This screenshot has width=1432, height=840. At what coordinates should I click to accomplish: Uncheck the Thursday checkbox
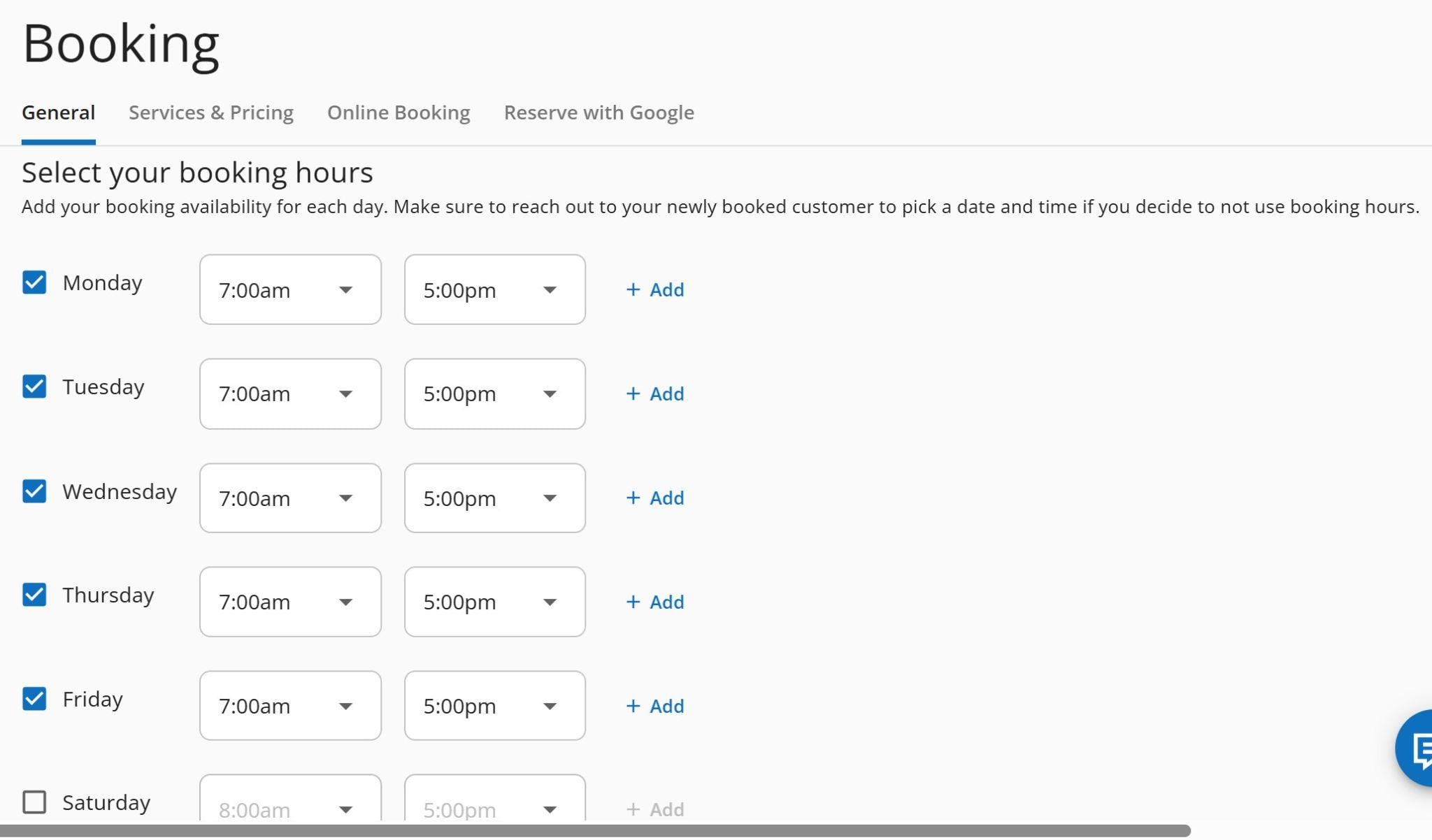pyautogui.click(x=34, y=595)
